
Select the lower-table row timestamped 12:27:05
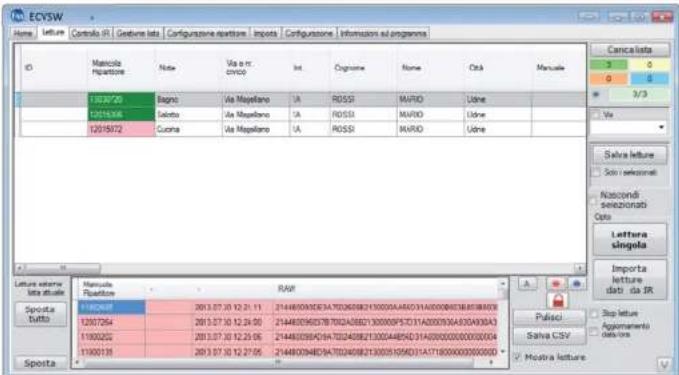click(288, 352)
